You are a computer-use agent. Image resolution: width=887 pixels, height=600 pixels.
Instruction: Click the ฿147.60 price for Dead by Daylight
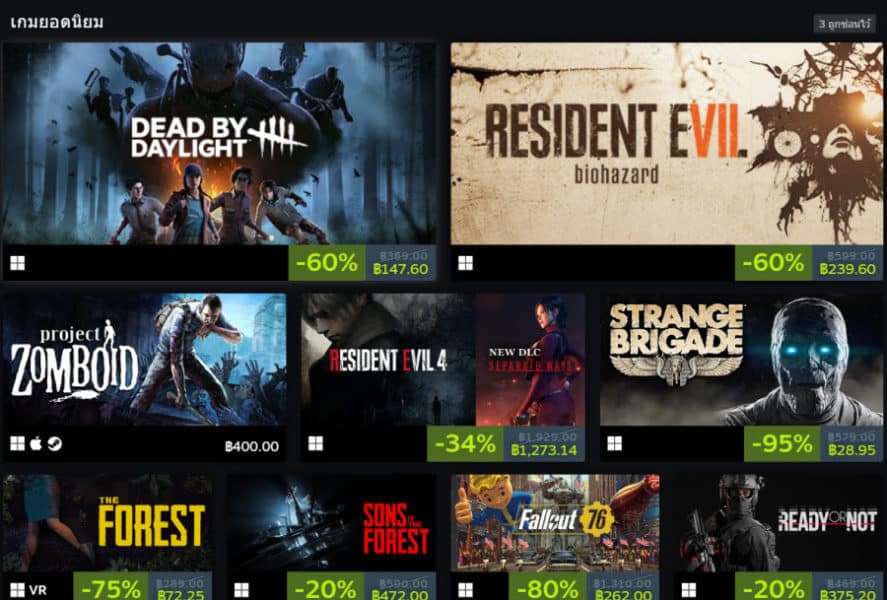401,269
